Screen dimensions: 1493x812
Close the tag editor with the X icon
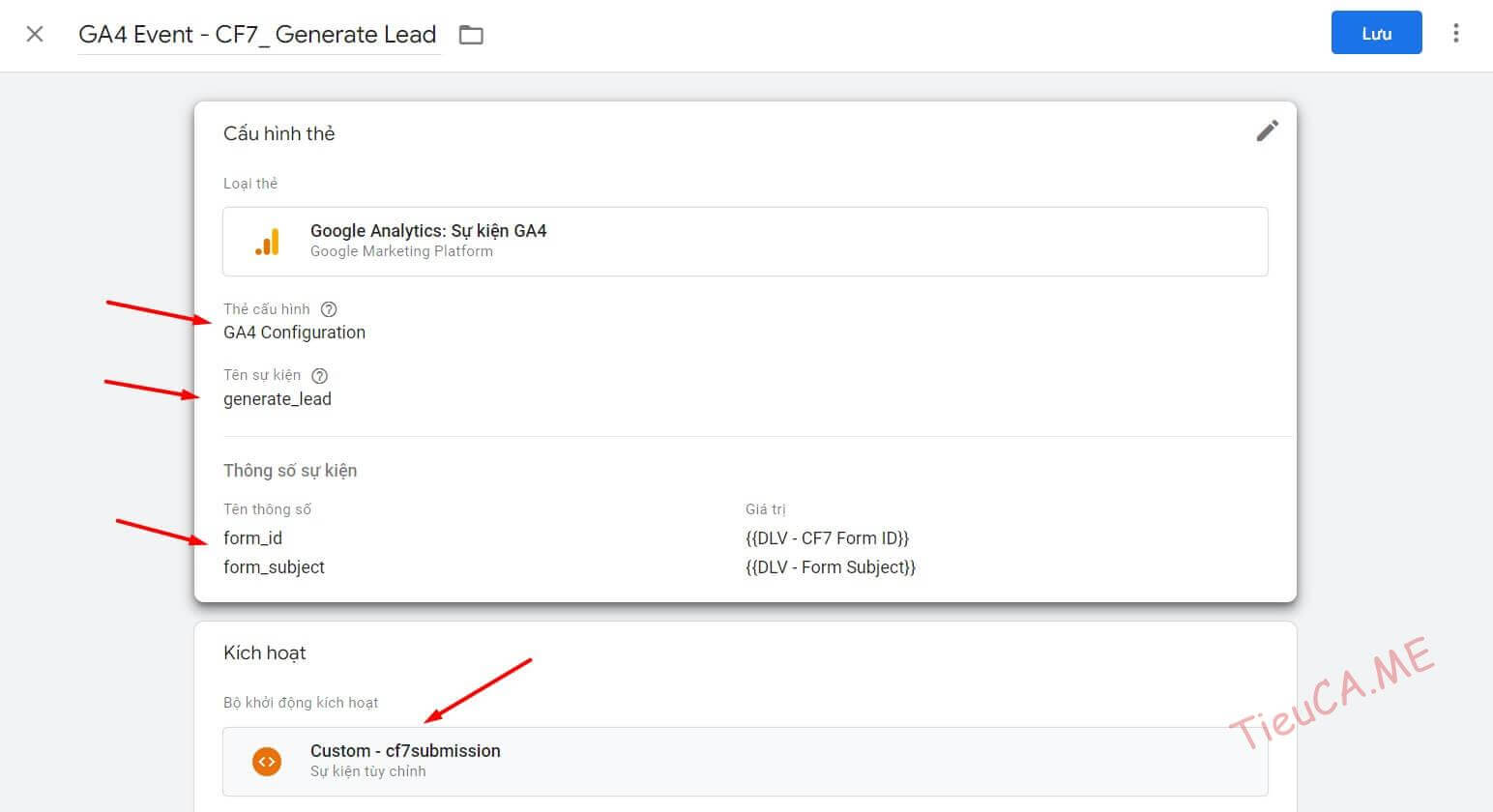[x=35, y=35]
